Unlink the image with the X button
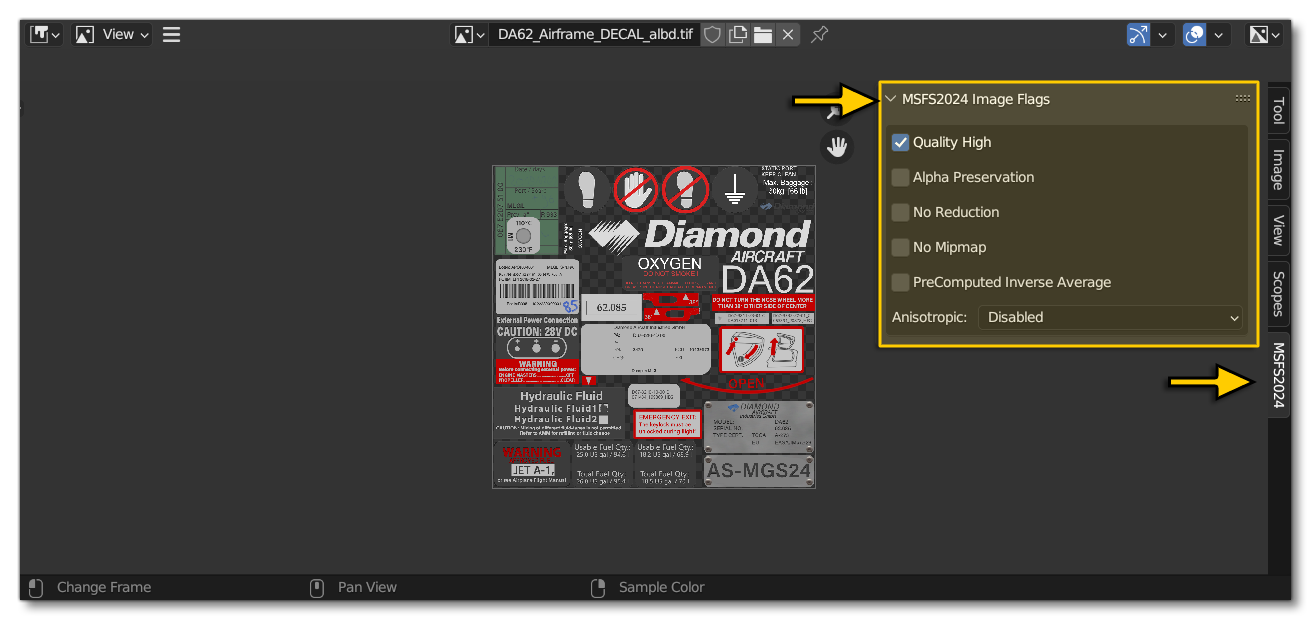Viewport: 1311px width, 620px height. (x=788, y=33)
